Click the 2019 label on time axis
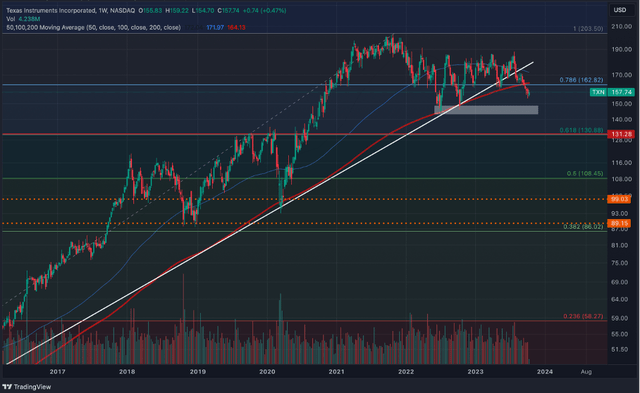Viewport: 640px width, 393px height. pos(198,372)
